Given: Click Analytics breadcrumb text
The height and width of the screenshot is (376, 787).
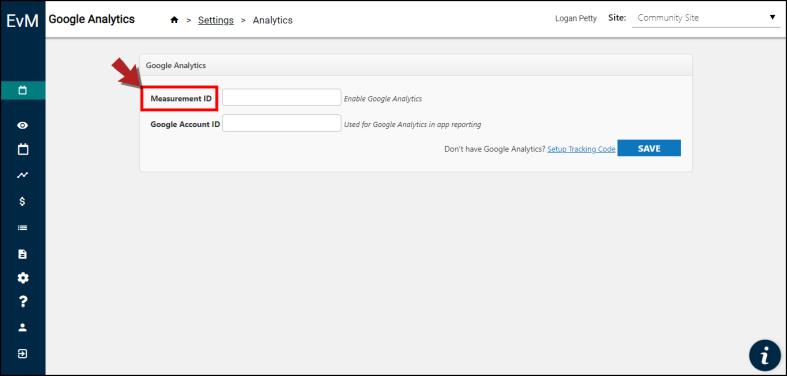Looking at the screenshot, I should click(273, 20).
